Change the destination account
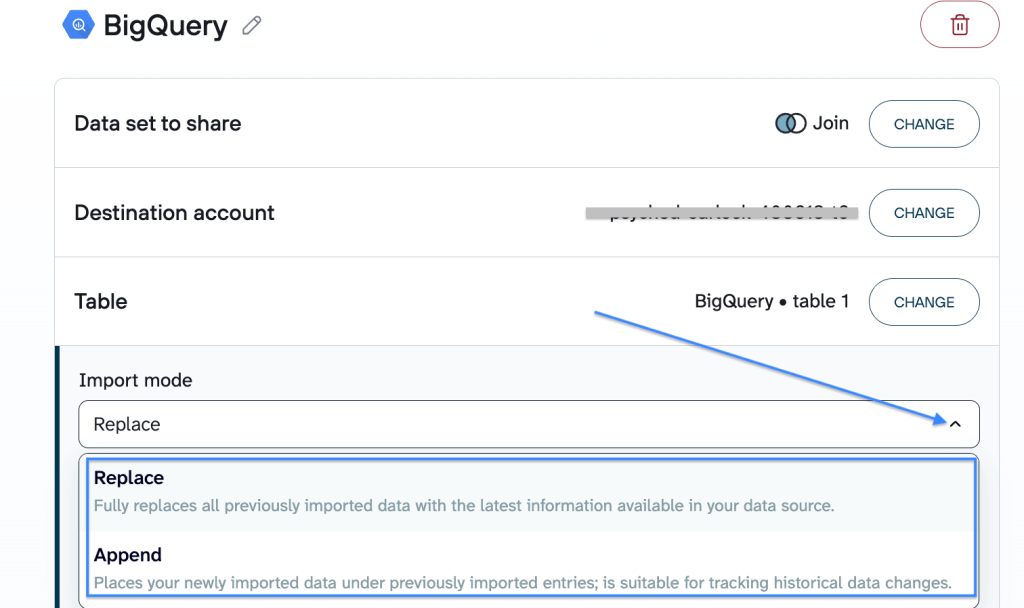 tap(923, 213)
